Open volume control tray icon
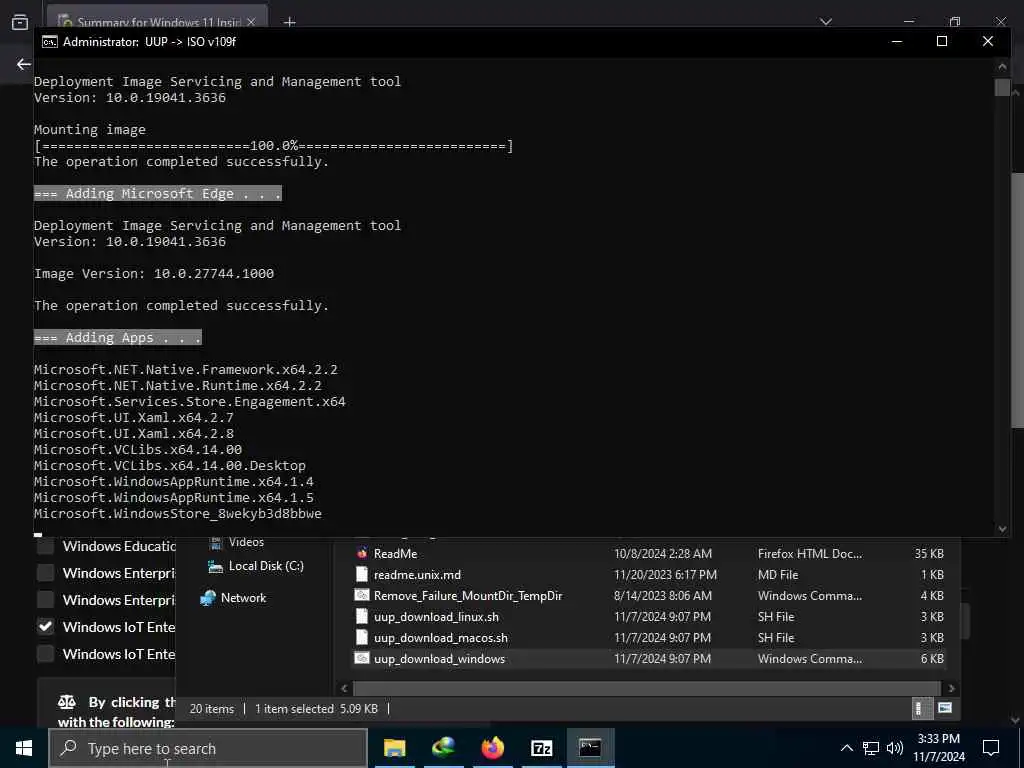 [x=895, y=748]
